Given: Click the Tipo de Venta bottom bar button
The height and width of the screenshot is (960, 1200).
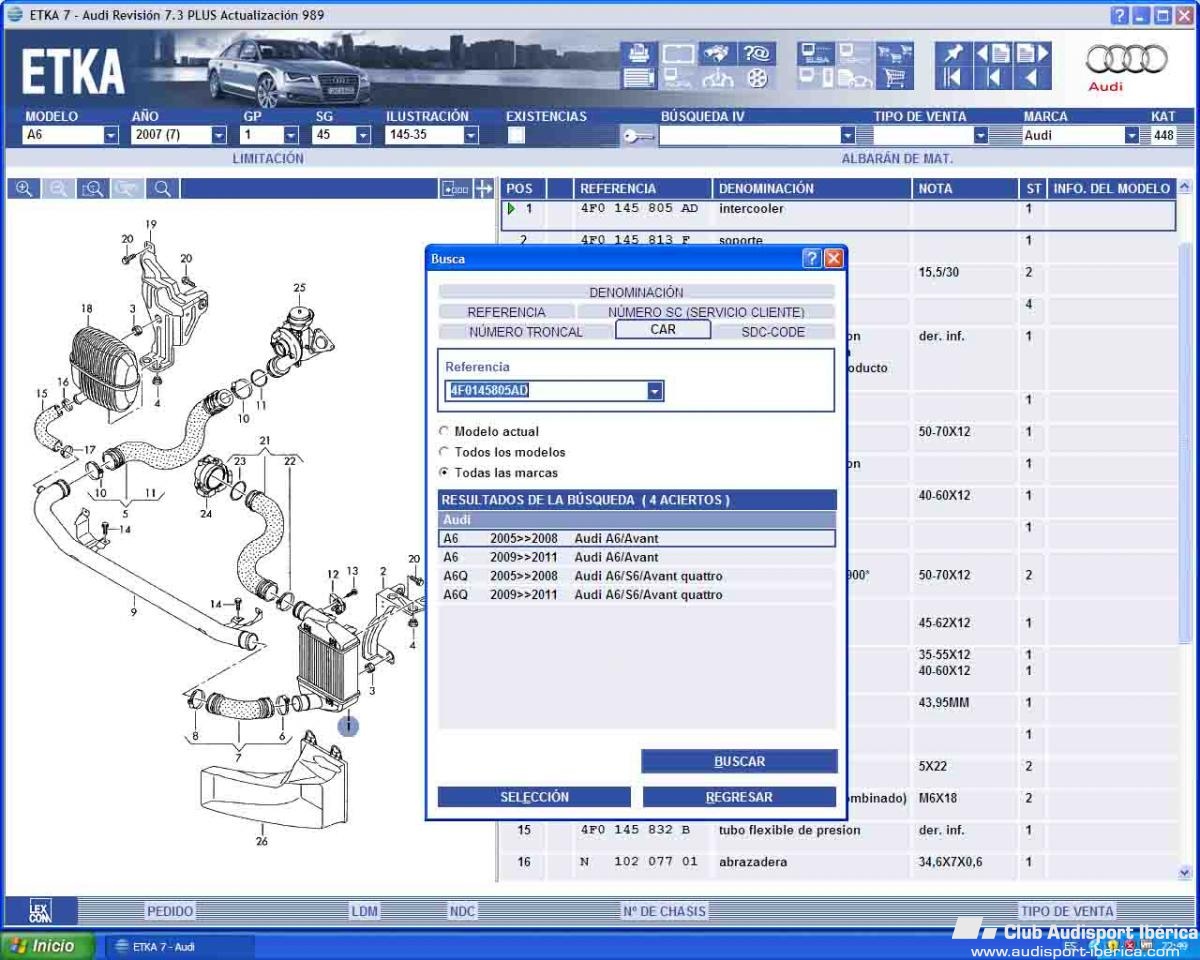Looking at the screenshot, I should pos(1066,911).
